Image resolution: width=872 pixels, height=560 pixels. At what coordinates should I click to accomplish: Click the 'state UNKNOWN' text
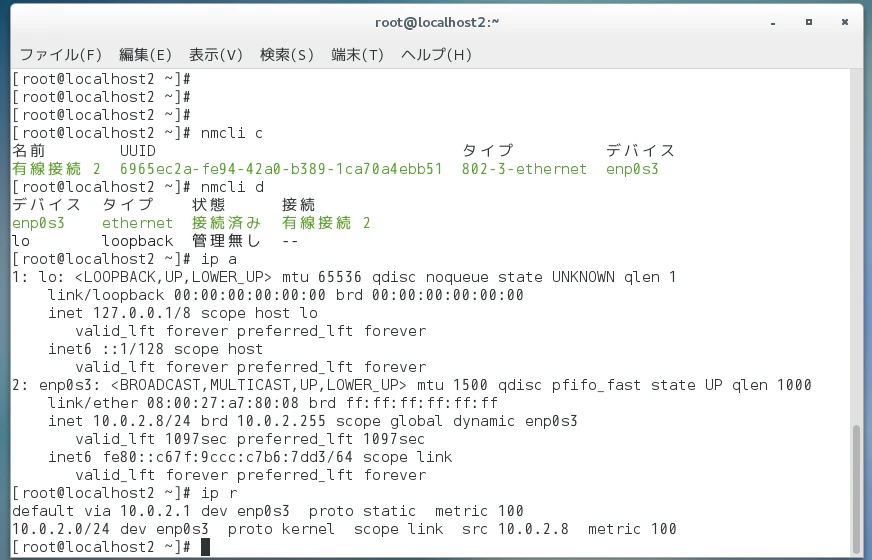point(556,277)
